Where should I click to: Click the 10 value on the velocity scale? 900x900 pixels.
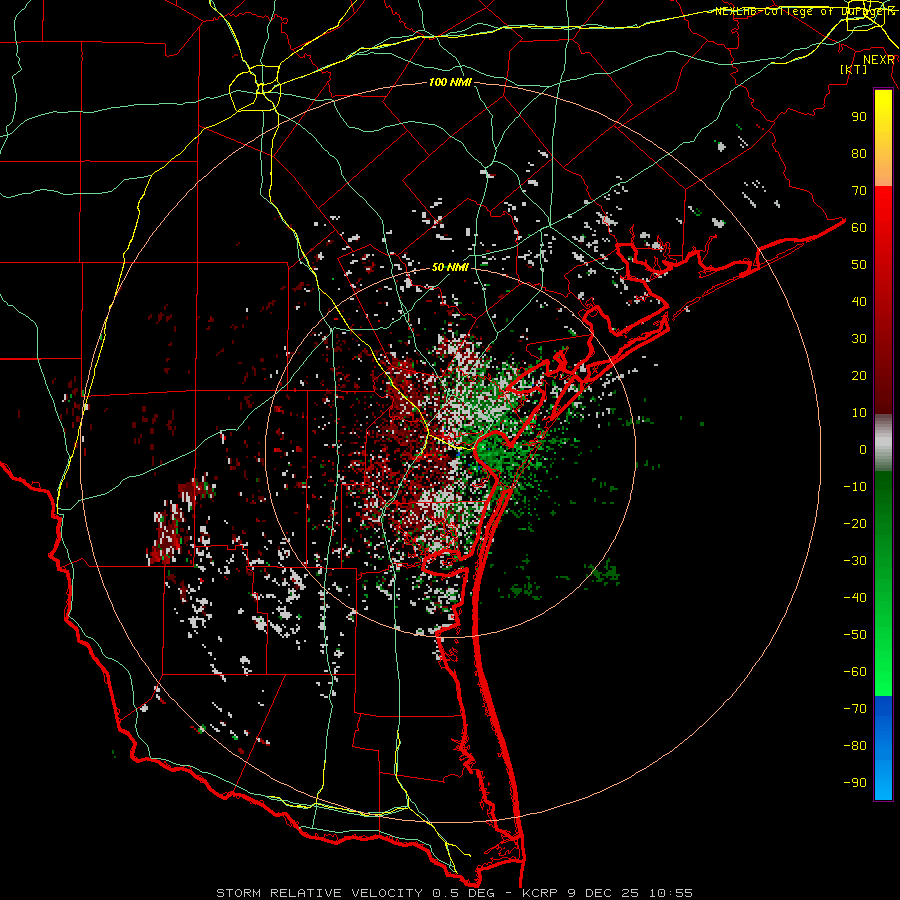coord(859,413)
